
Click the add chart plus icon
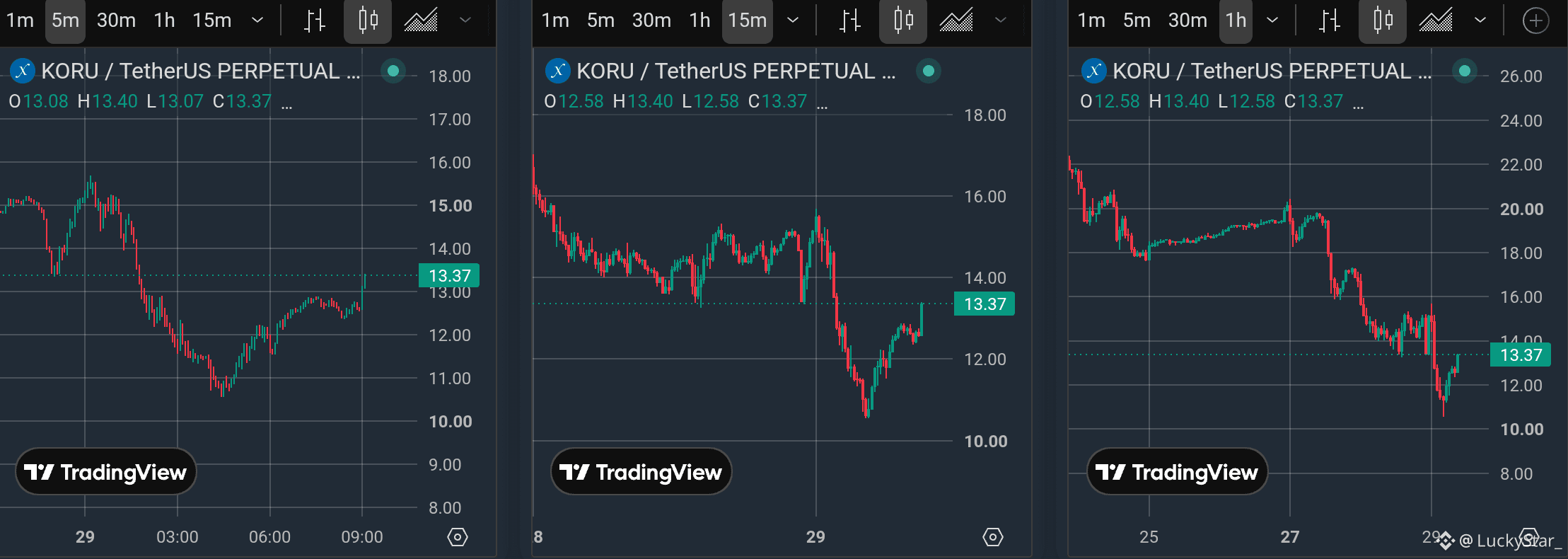pos(1535,21)
